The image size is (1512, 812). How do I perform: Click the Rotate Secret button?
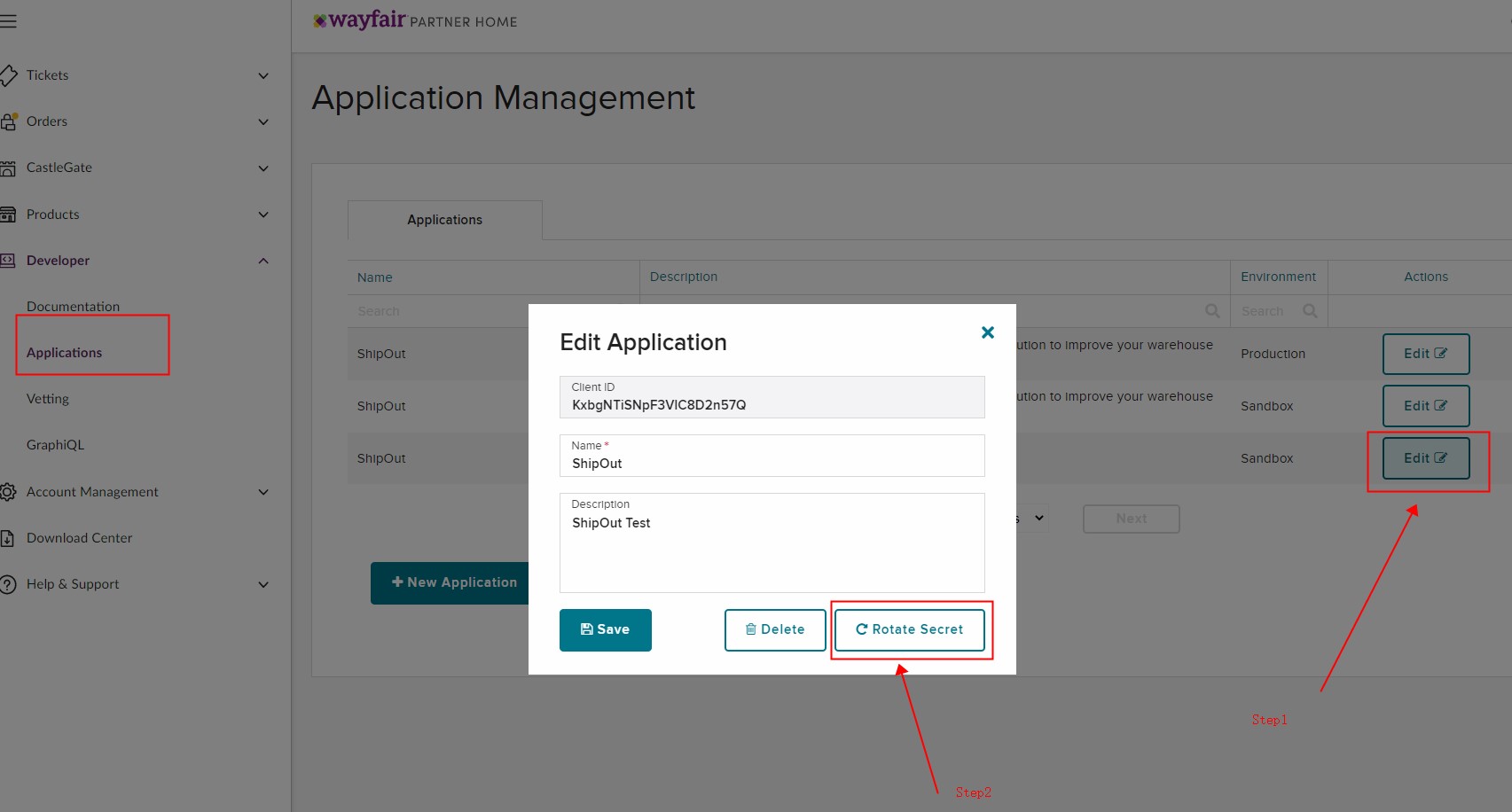[910, 630]
